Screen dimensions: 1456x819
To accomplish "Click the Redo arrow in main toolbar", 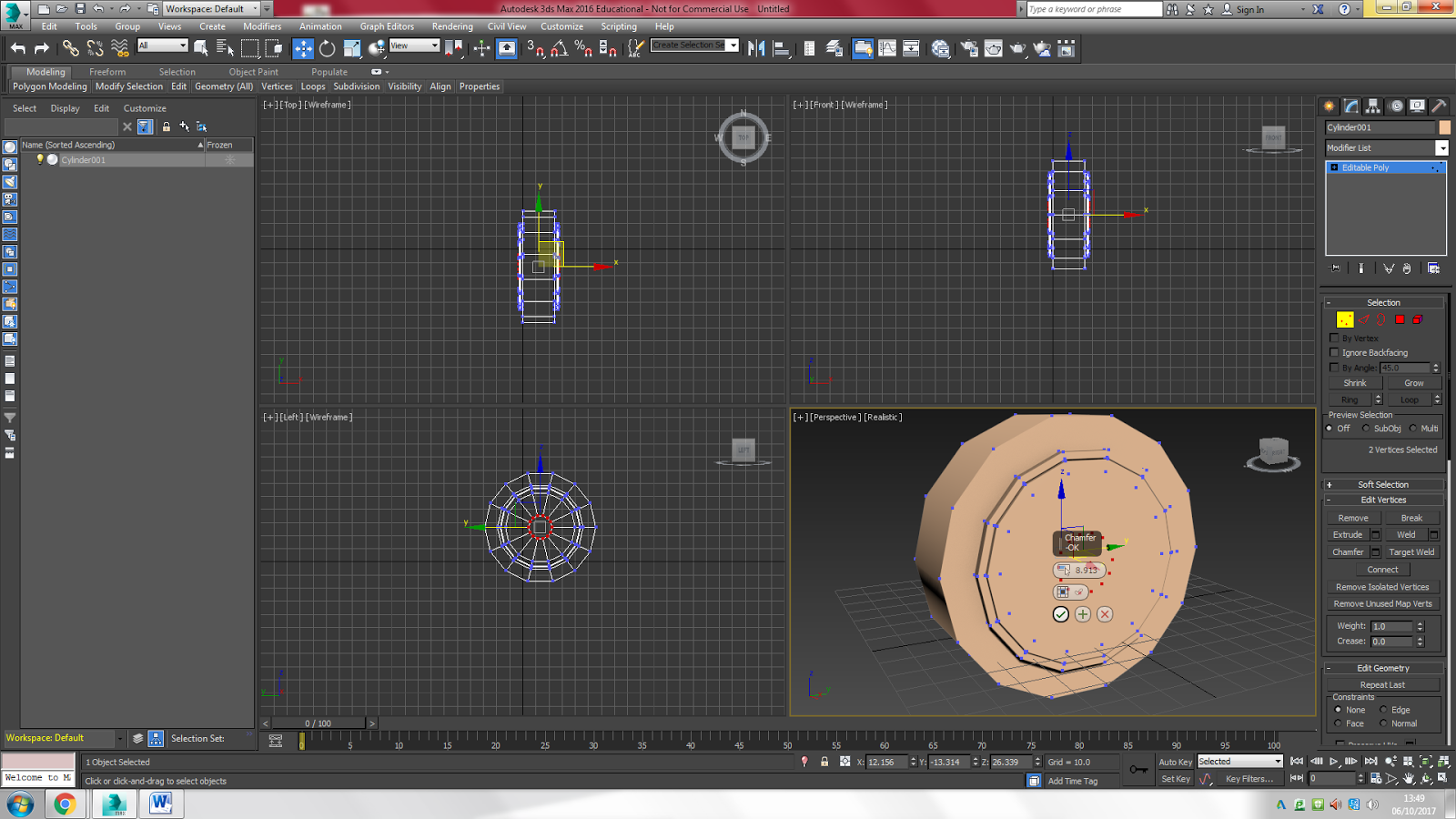I will (x=42, y=48).
